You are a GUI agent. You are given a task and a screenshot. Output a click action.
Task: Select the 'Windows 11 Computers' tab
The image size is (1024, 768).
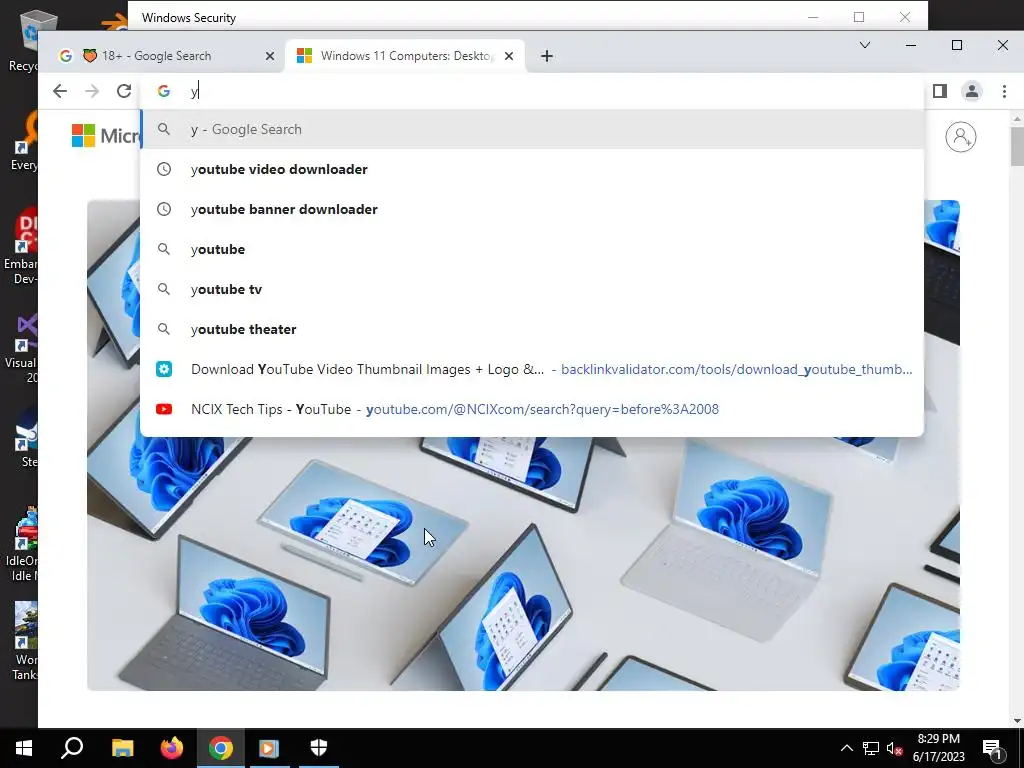(x=405, y=56)
